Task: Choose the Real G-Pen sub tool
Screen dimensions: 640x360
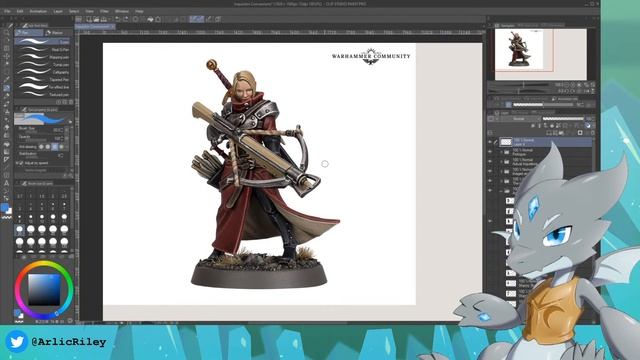Action: 43,49
